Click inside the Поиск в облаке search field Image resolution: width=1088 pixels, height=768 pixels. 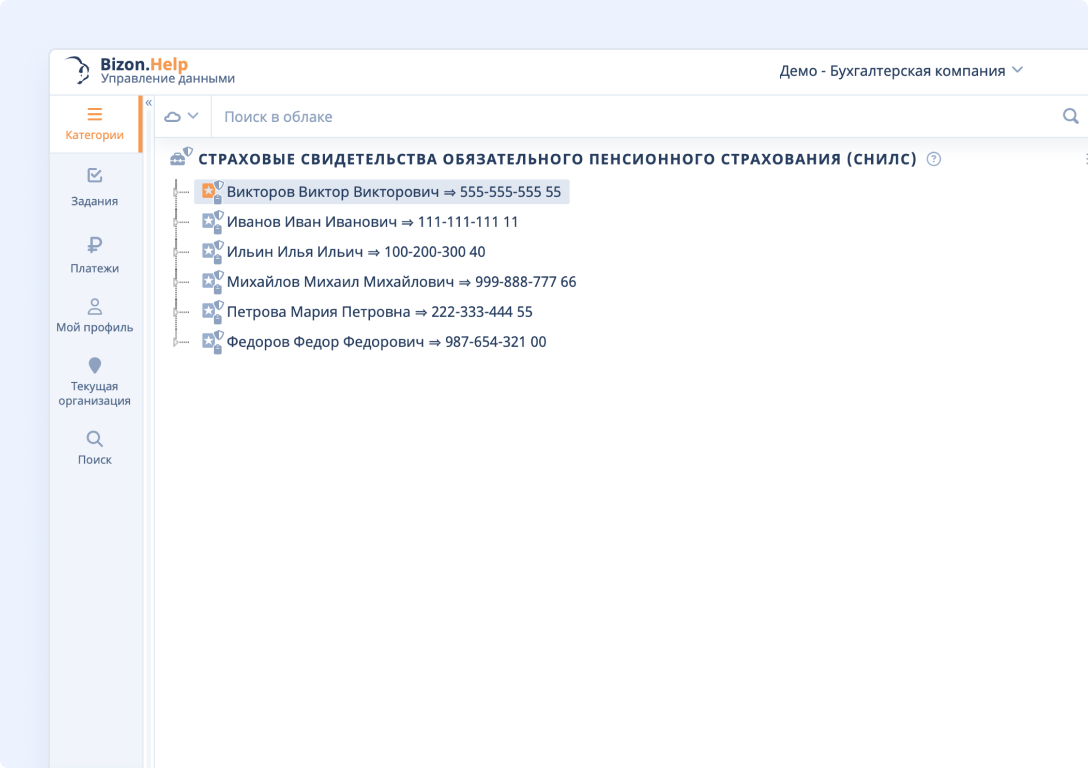(x=500, y=116)
